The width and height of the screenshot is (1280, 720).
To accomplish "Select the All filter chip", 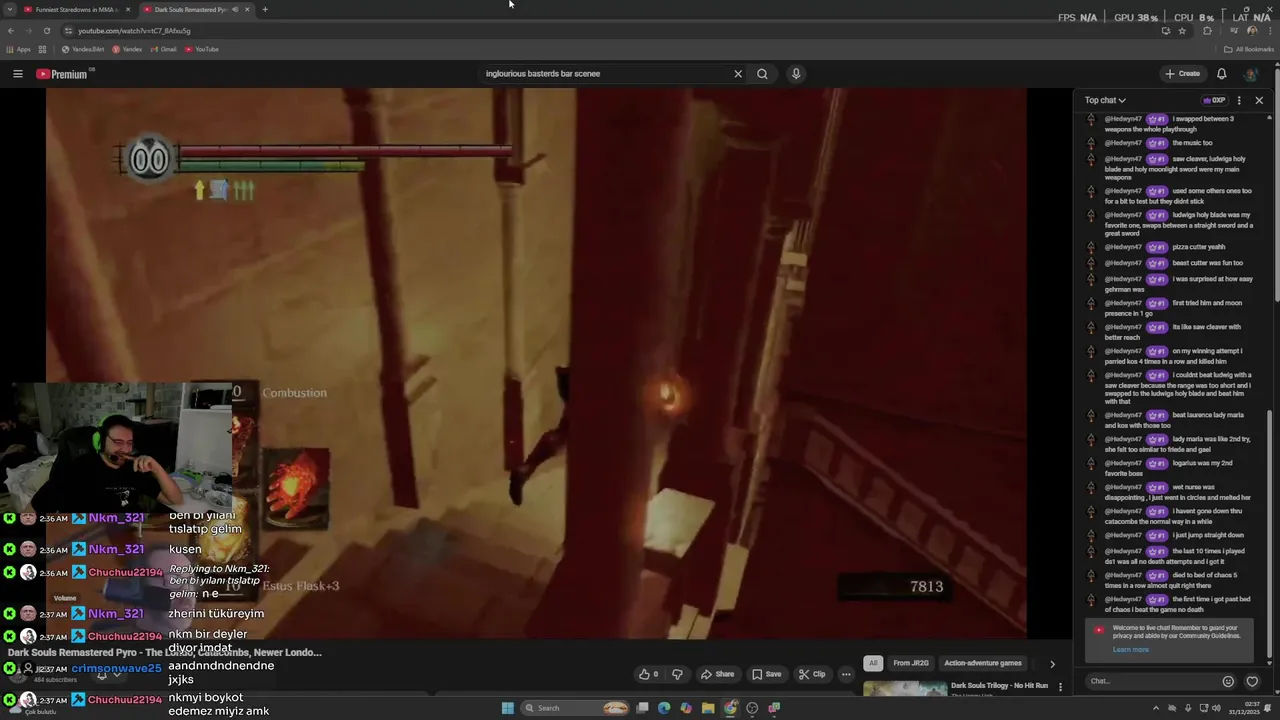I will (x=873, y=663).
